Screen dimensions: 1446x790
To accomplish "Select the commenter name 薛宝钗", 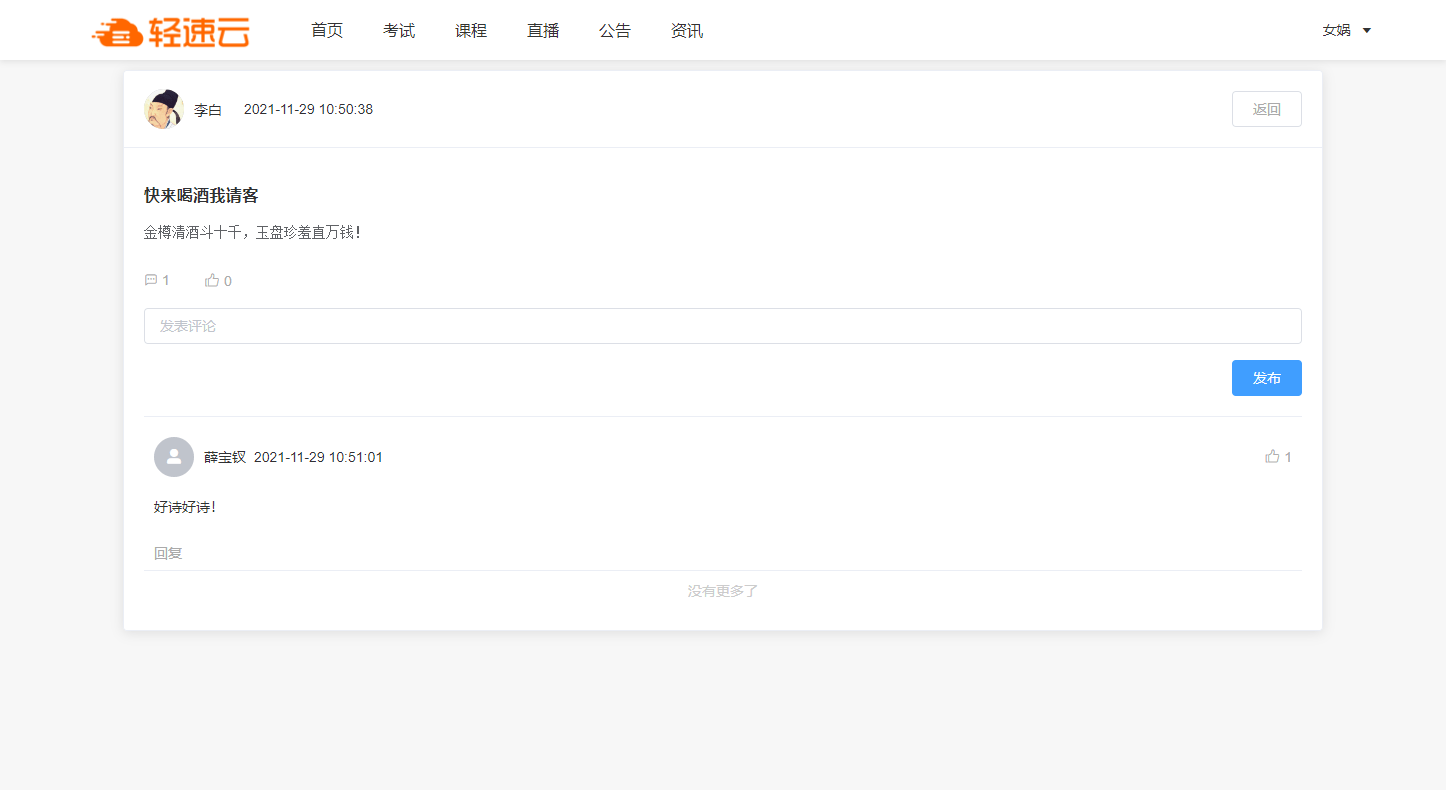I will 225,458.
